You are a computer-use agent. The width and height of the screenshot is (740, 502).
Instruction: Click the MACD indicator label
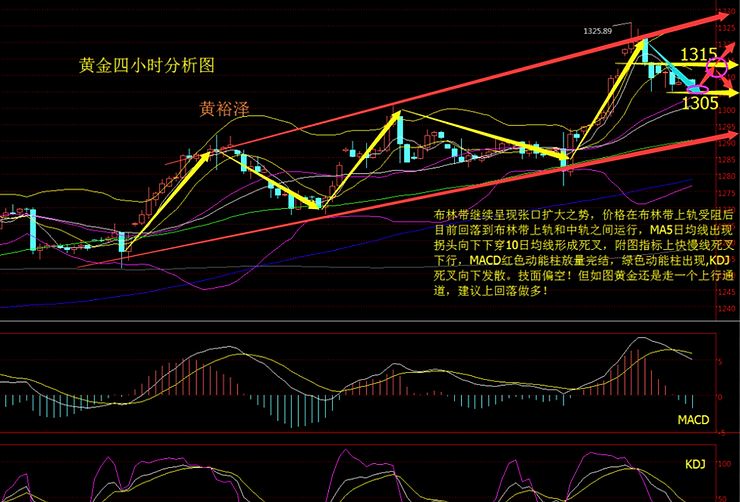click(692, 420)
